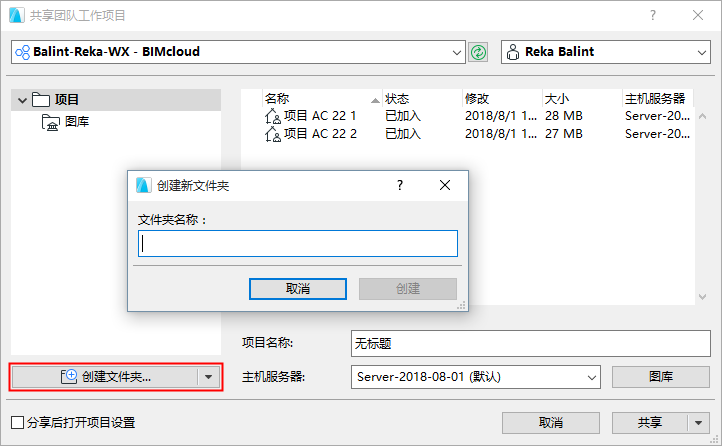Click the 修改 column header
This screenshot has height=446, width=722.
pos(502,98)
